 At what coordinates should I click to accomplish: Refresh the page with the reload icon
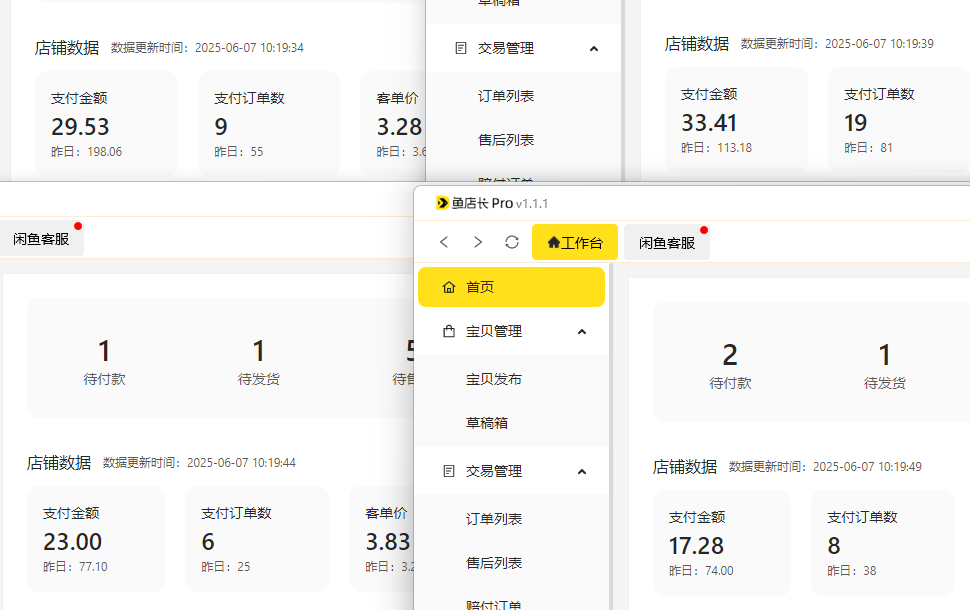click(x=510, y=242)
